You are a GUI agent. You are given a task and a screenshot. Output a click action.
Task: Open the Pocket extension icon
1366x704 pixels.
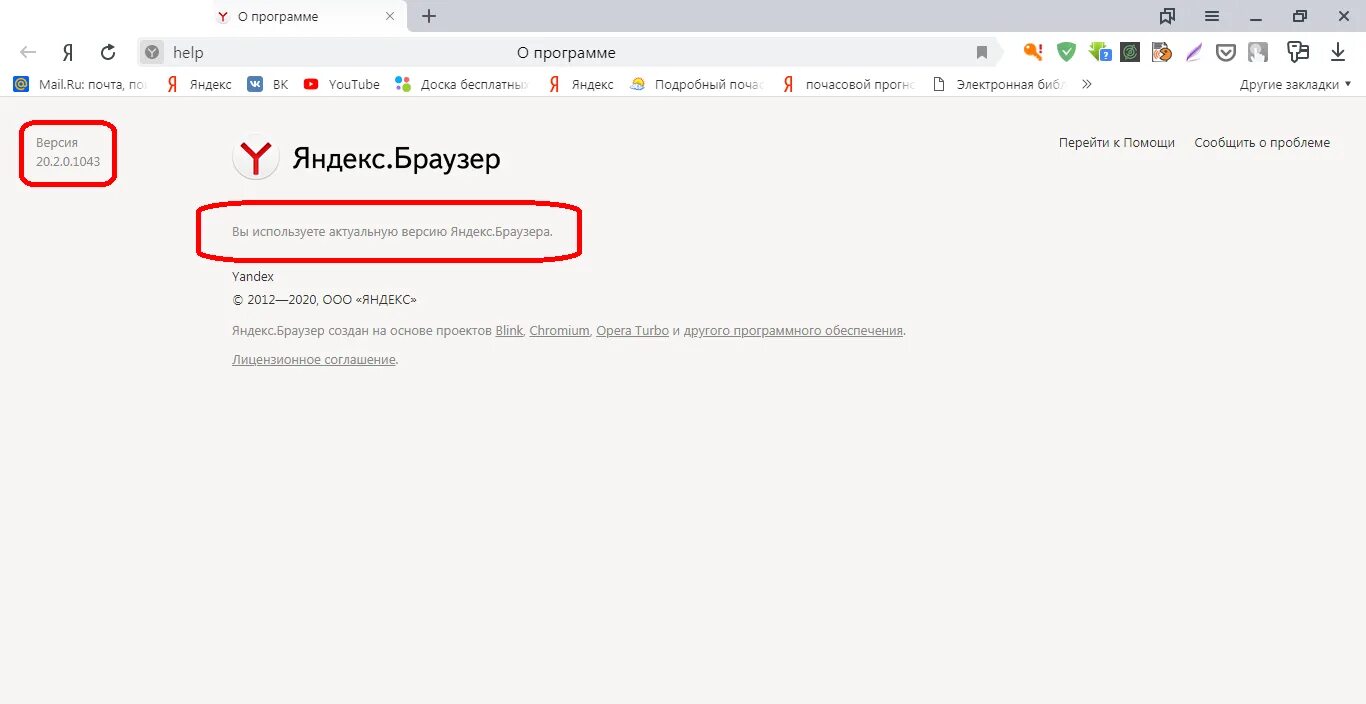[x=1226, y=53]
